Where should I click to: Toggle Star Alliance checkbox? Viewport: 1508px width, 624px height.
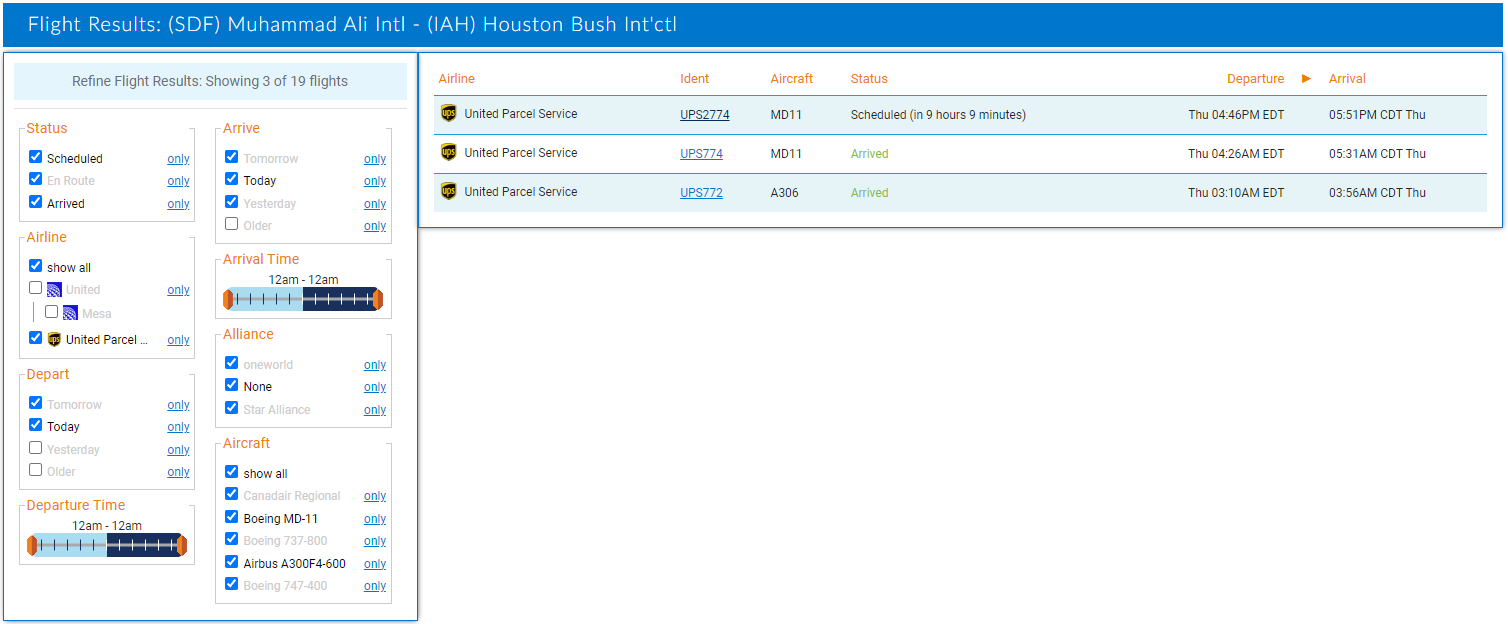pyautogui.click(x=232, y=408)
